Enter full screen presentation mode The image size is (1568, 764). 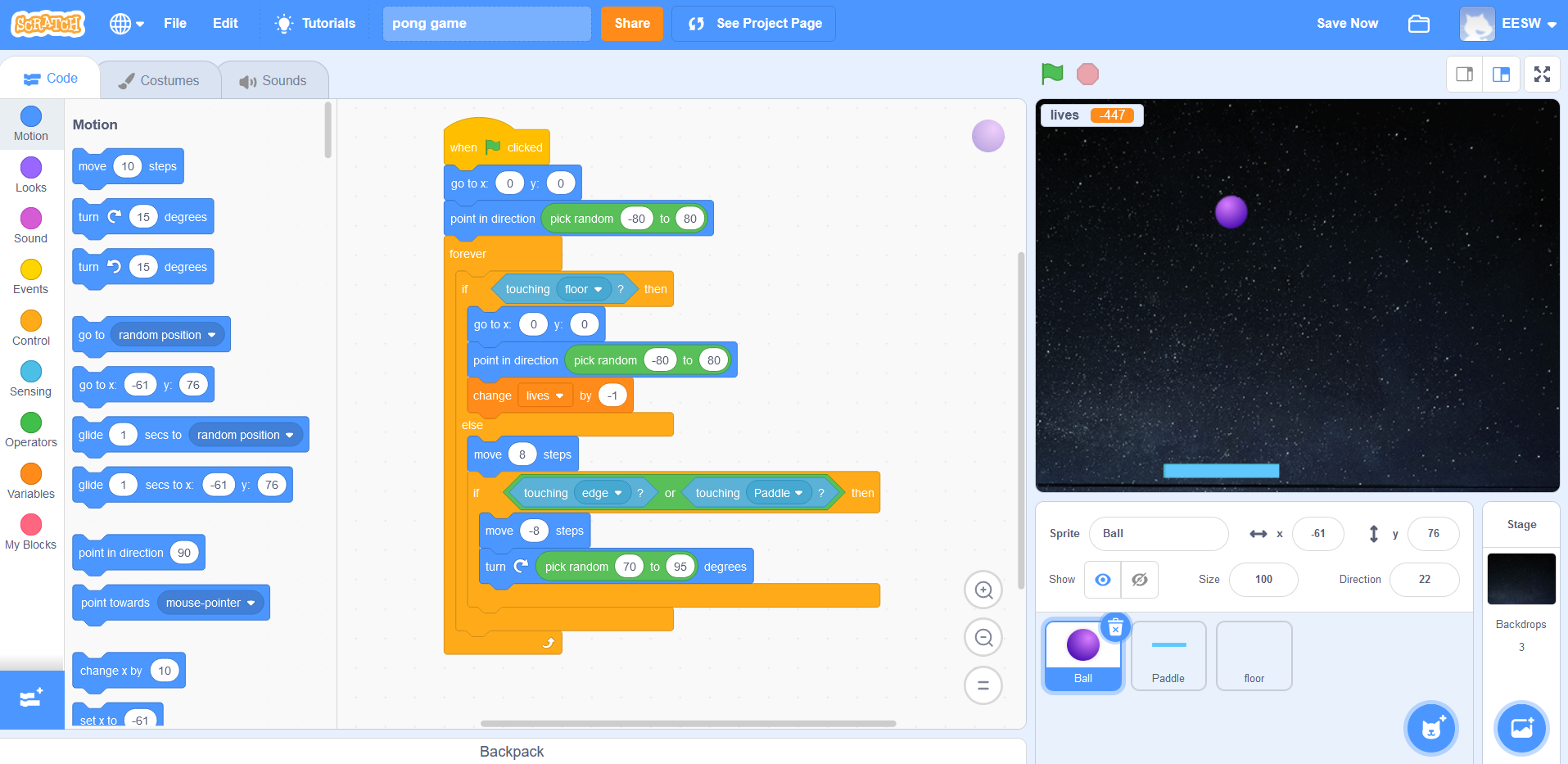[1542, 74]
